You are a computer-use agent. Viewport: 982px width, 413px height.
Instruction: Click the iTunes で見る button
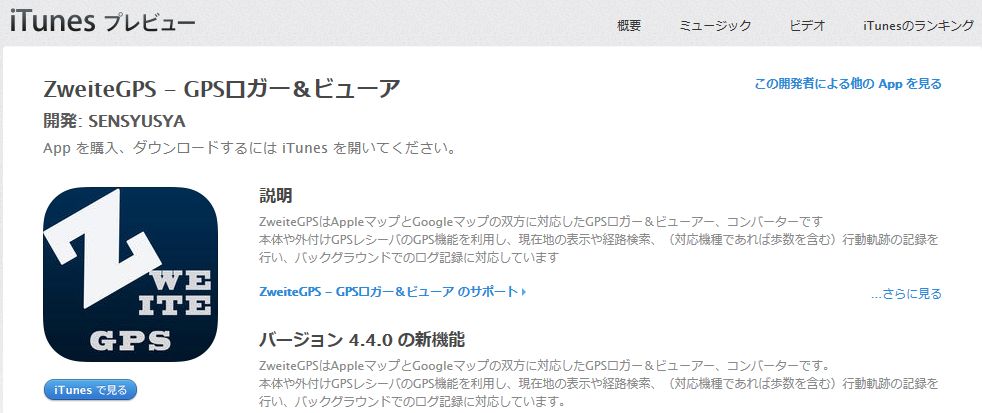90,390
